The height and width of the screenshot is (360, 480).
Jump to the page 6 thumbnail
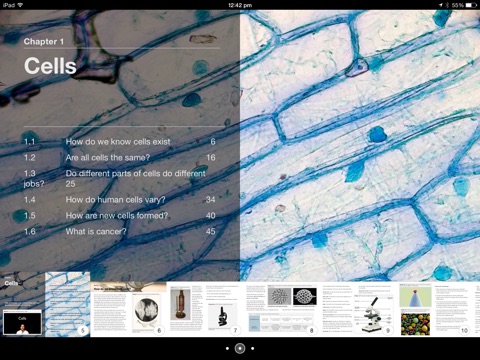(128, 309)
